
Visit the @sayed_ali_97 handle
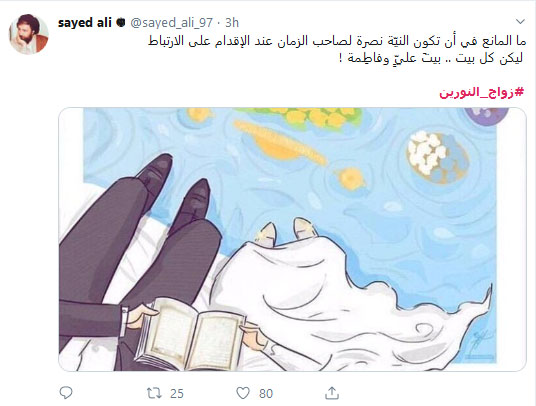pyautogui.click(x=172, y=23)
